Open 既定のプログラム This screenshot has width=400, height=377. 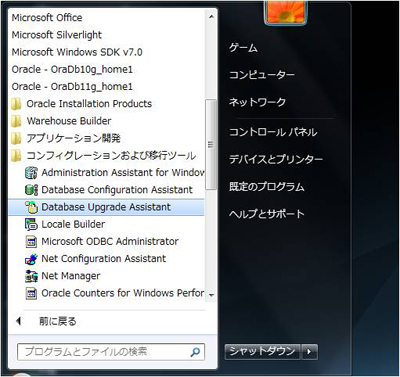[267, 187]
